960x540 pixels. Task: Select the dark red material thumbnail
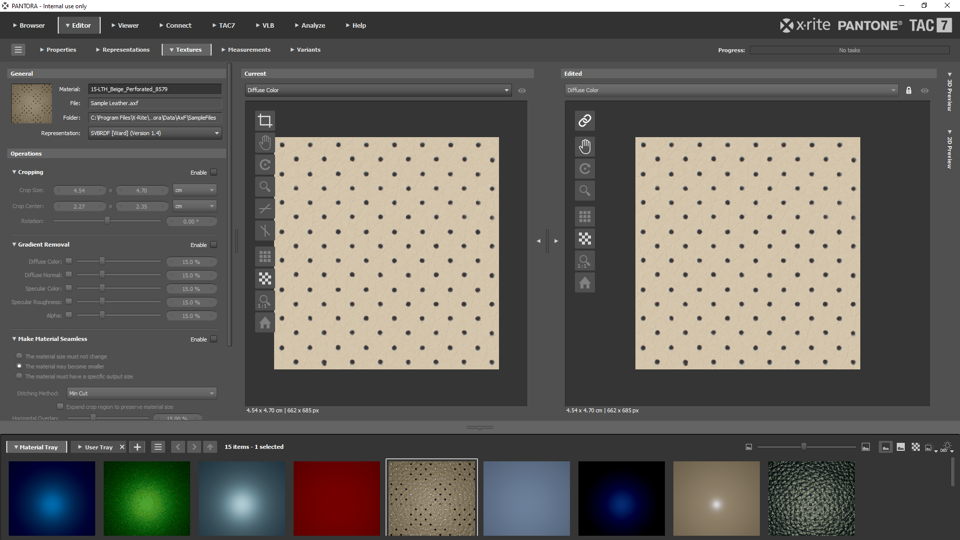click(x=337, y=498)
